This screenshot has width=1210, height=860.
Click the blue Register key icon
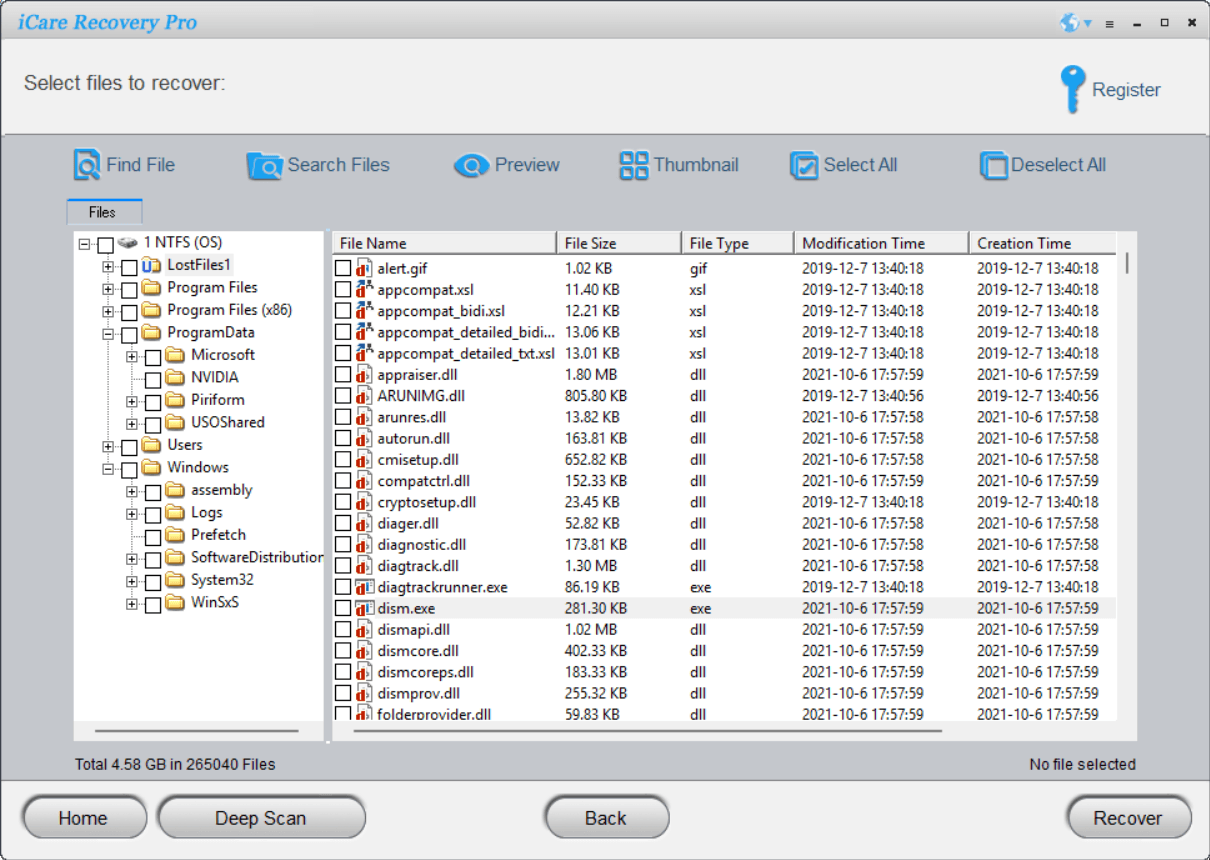[1072, 89]
